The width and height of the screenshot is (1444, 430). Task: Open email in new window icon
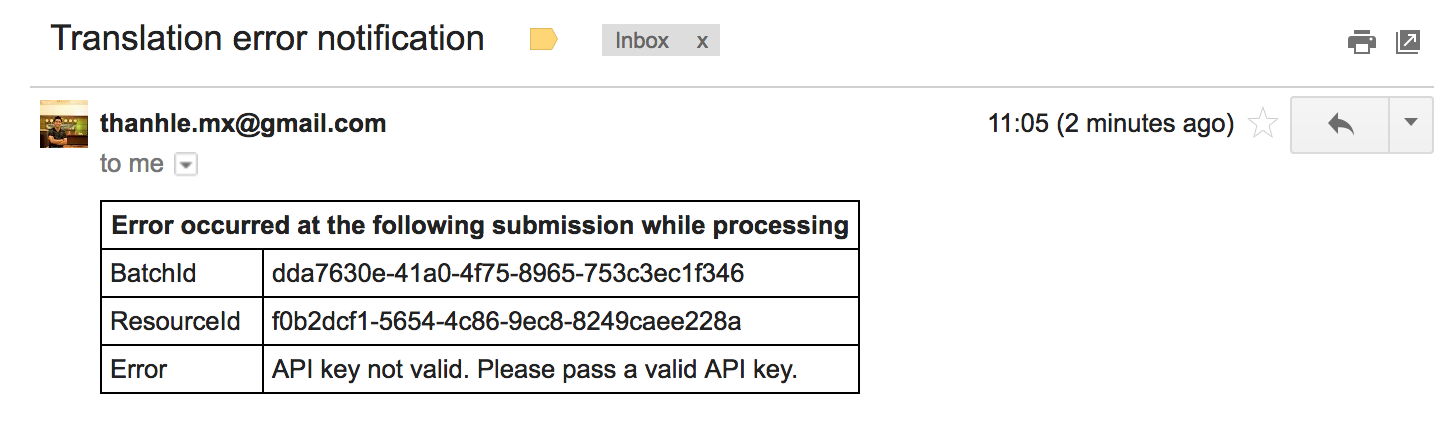[1407, 42]
